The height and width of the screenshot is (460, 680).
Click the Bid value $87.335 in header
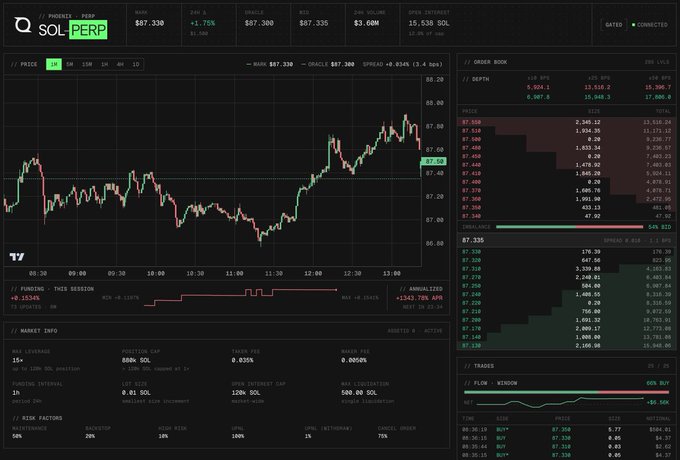pos(314,23)
